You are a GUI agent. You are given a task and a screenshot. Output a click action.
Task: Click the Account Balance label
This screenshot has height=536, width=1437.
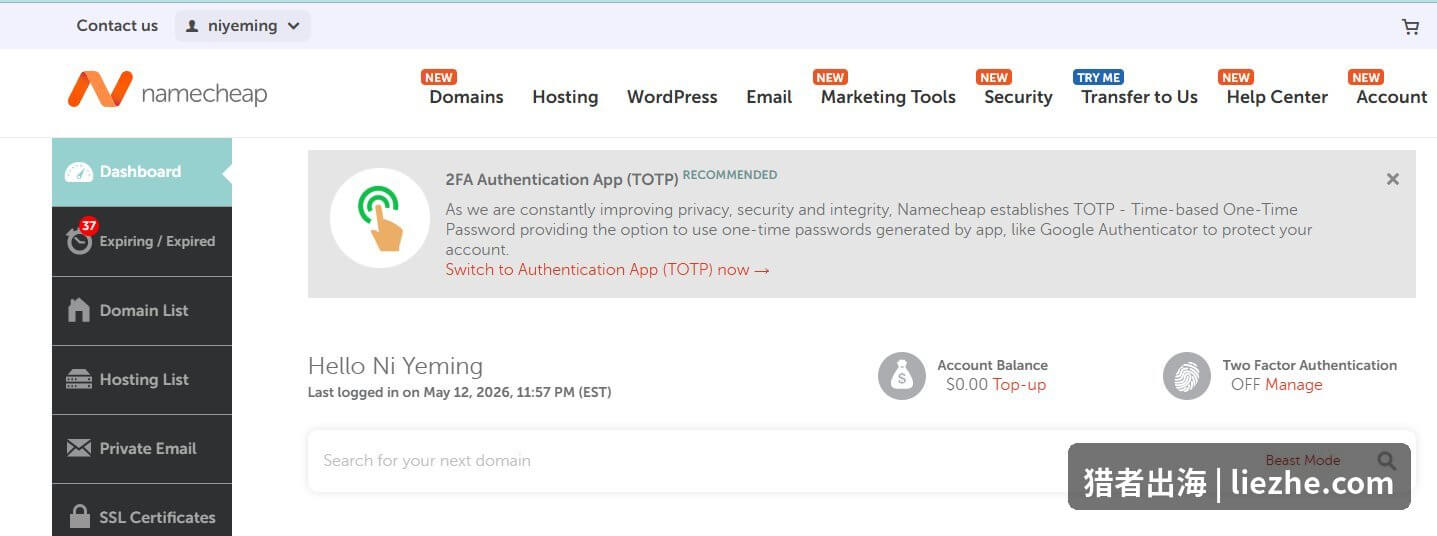click(992, 365)
